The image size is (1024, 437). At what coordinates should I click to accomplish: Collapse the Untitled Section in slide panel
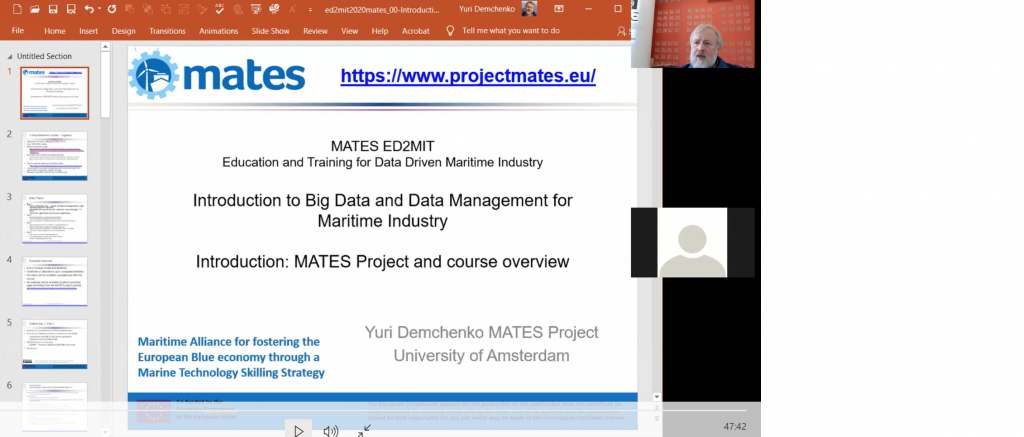[11, 56]
